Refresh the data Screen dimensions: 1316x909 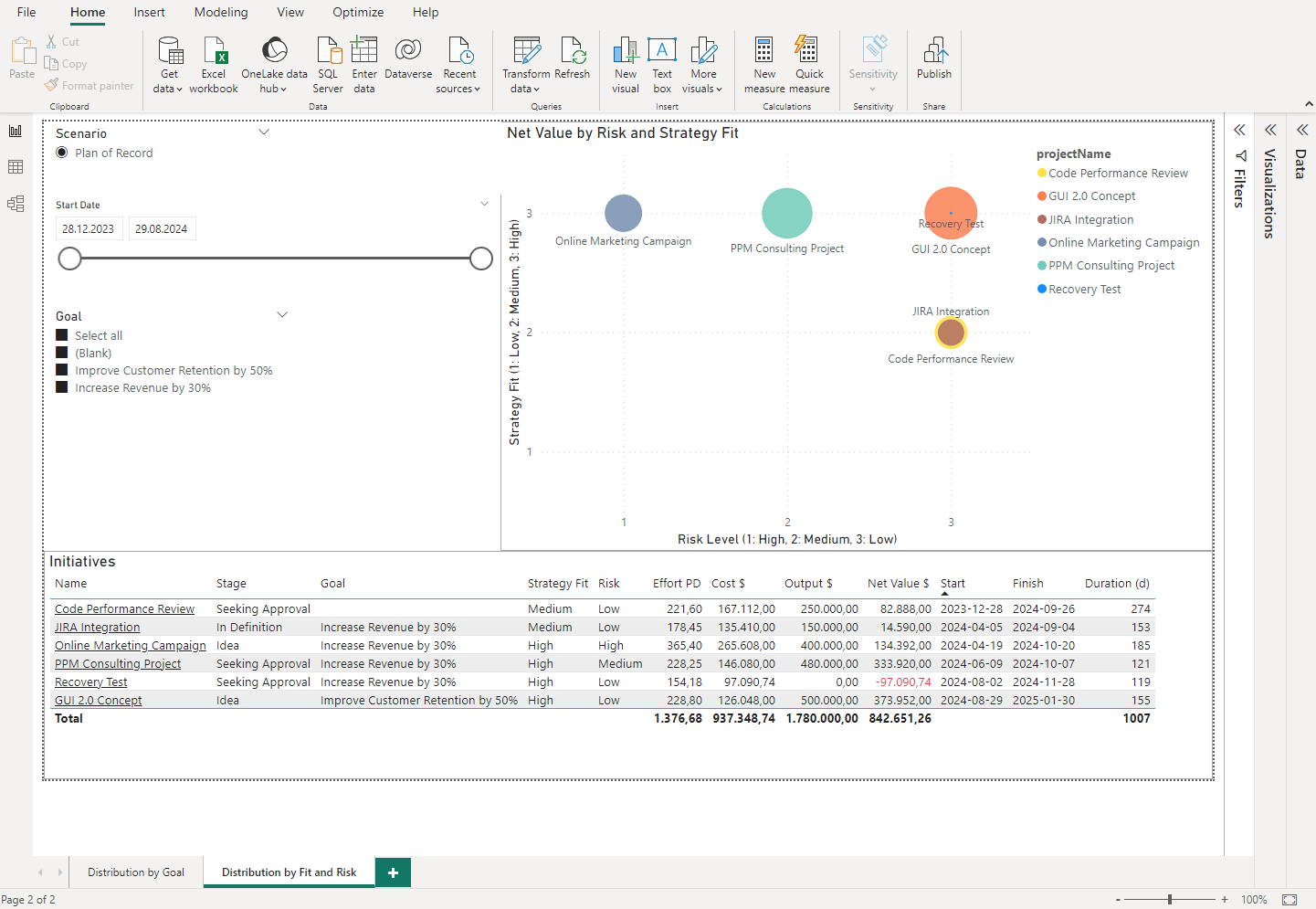click(573, 53)
